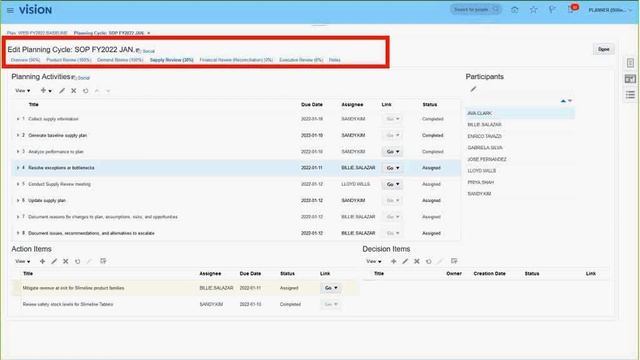Open View menu in Action Items toolbar
This screenshot has width=640, height=360.
click(22, 261)
